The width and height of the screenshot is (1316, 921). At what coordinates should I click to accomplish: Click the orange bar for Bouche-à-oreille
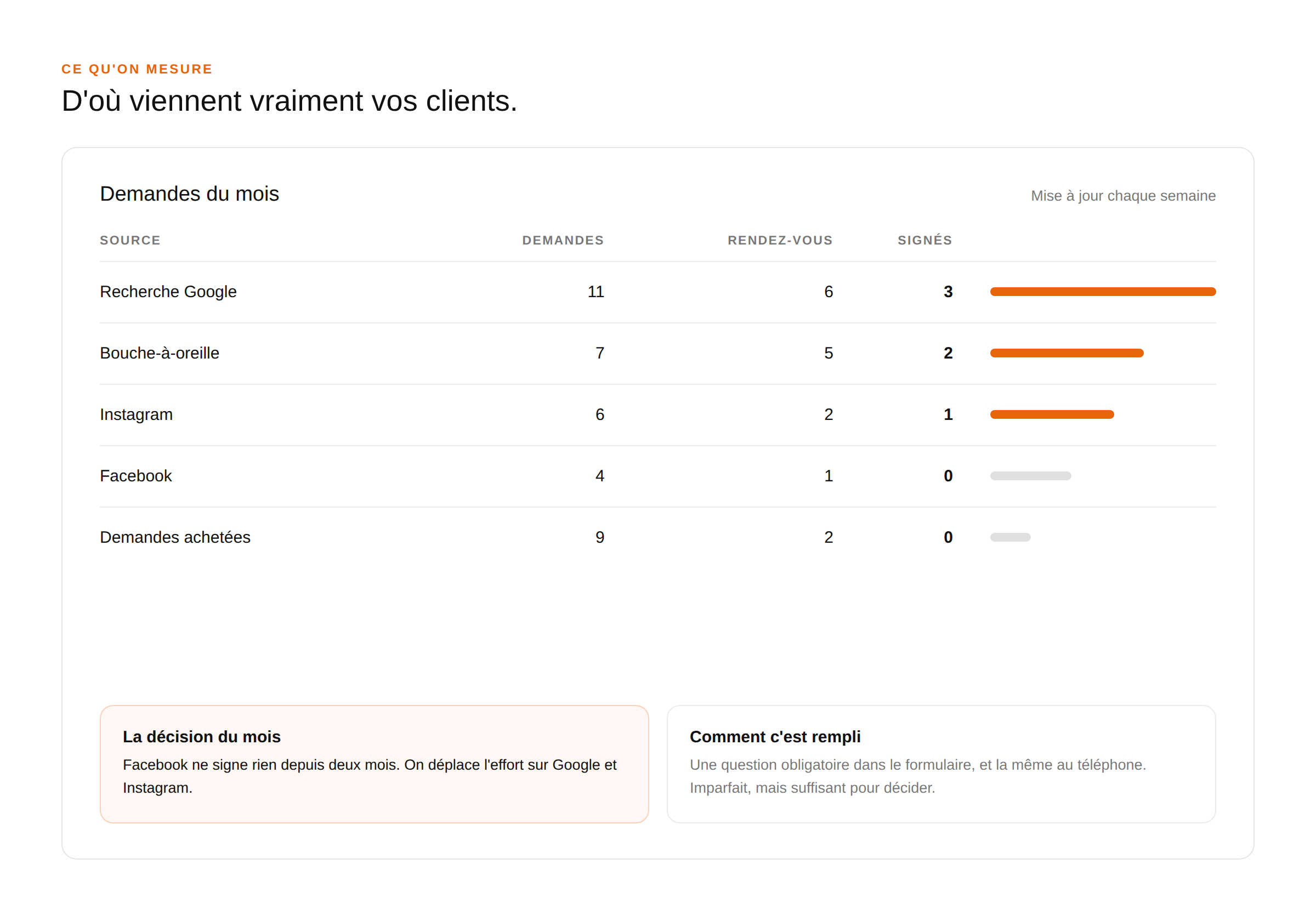coord(1067,353)
